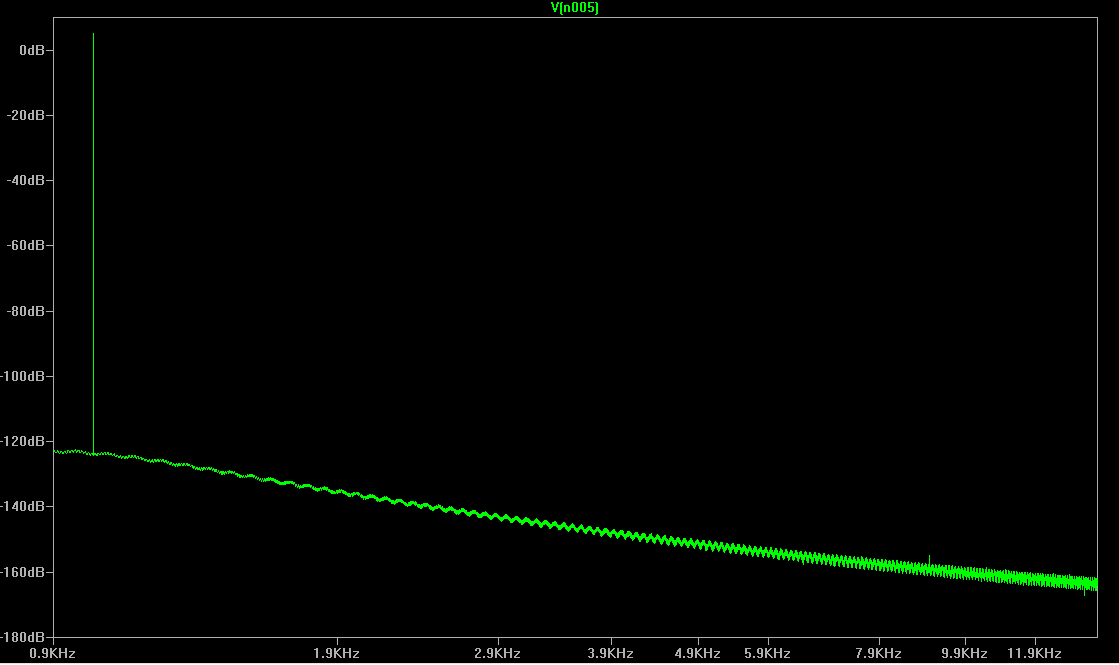The height and width of the screenshot is (665, 1119).
Task: Click the -160dB axis label
Action: (x=23, y=573)
